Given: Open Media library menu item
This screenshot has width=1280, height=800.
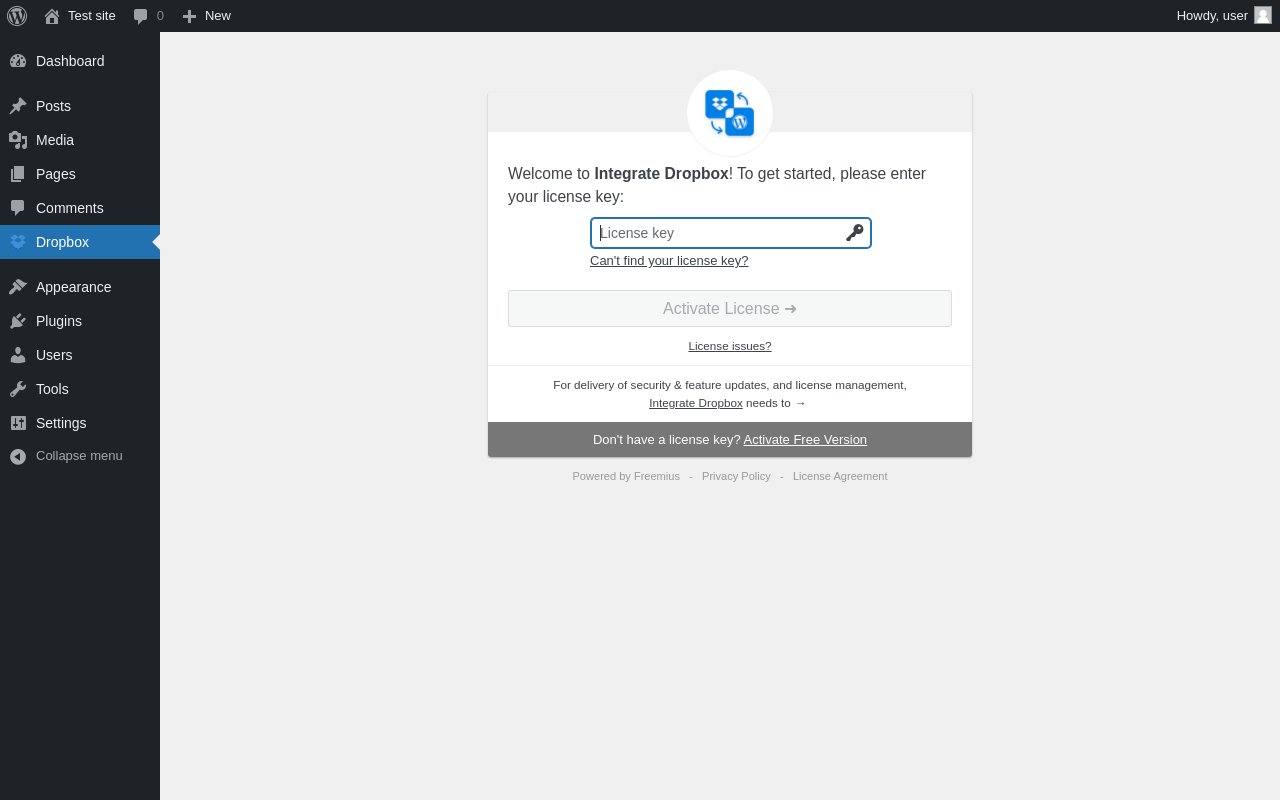Looking at the screenshot, I should [x=80, y=140].
